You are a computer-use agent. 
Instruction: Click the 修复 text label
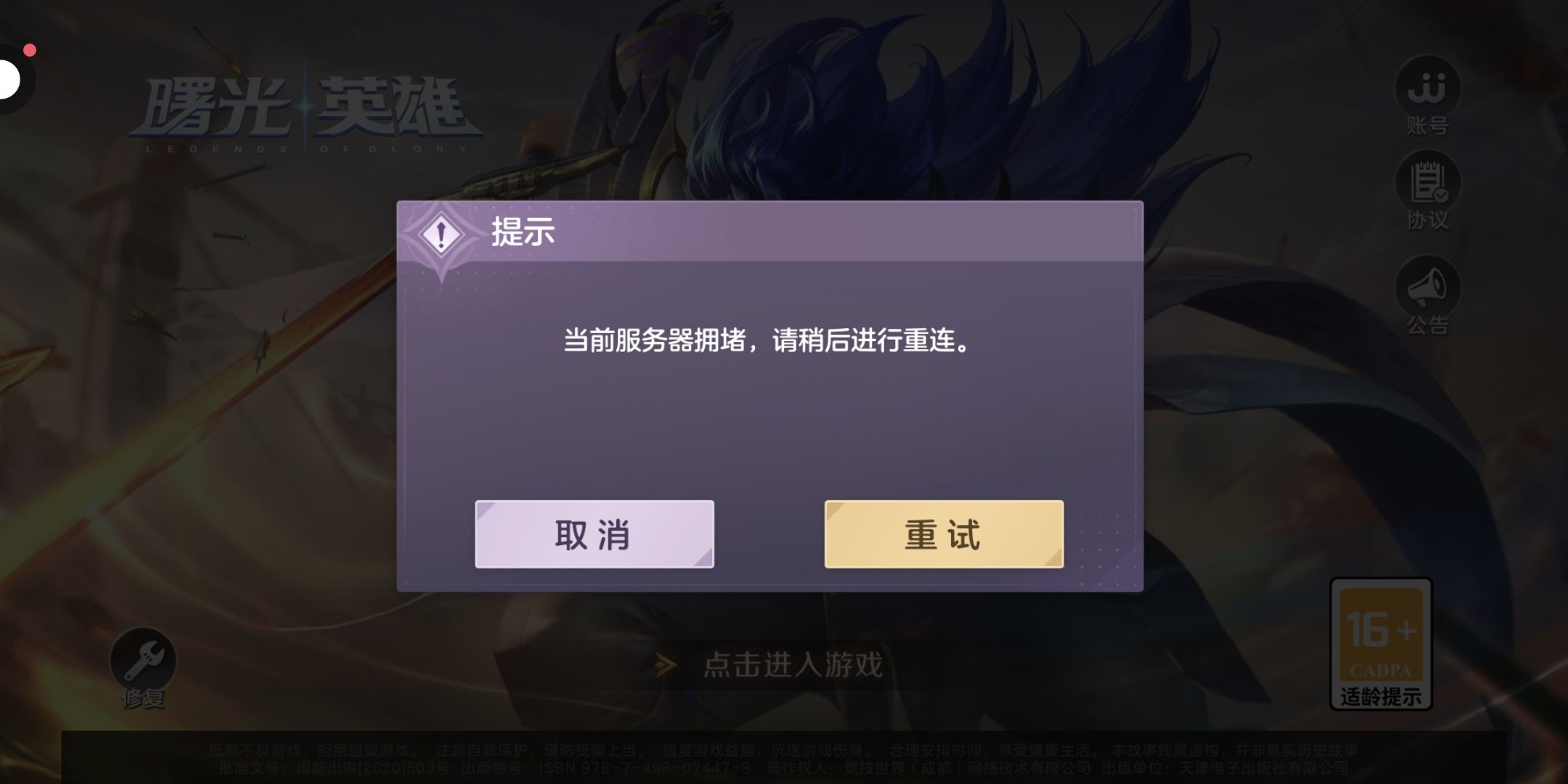point(143,698)
